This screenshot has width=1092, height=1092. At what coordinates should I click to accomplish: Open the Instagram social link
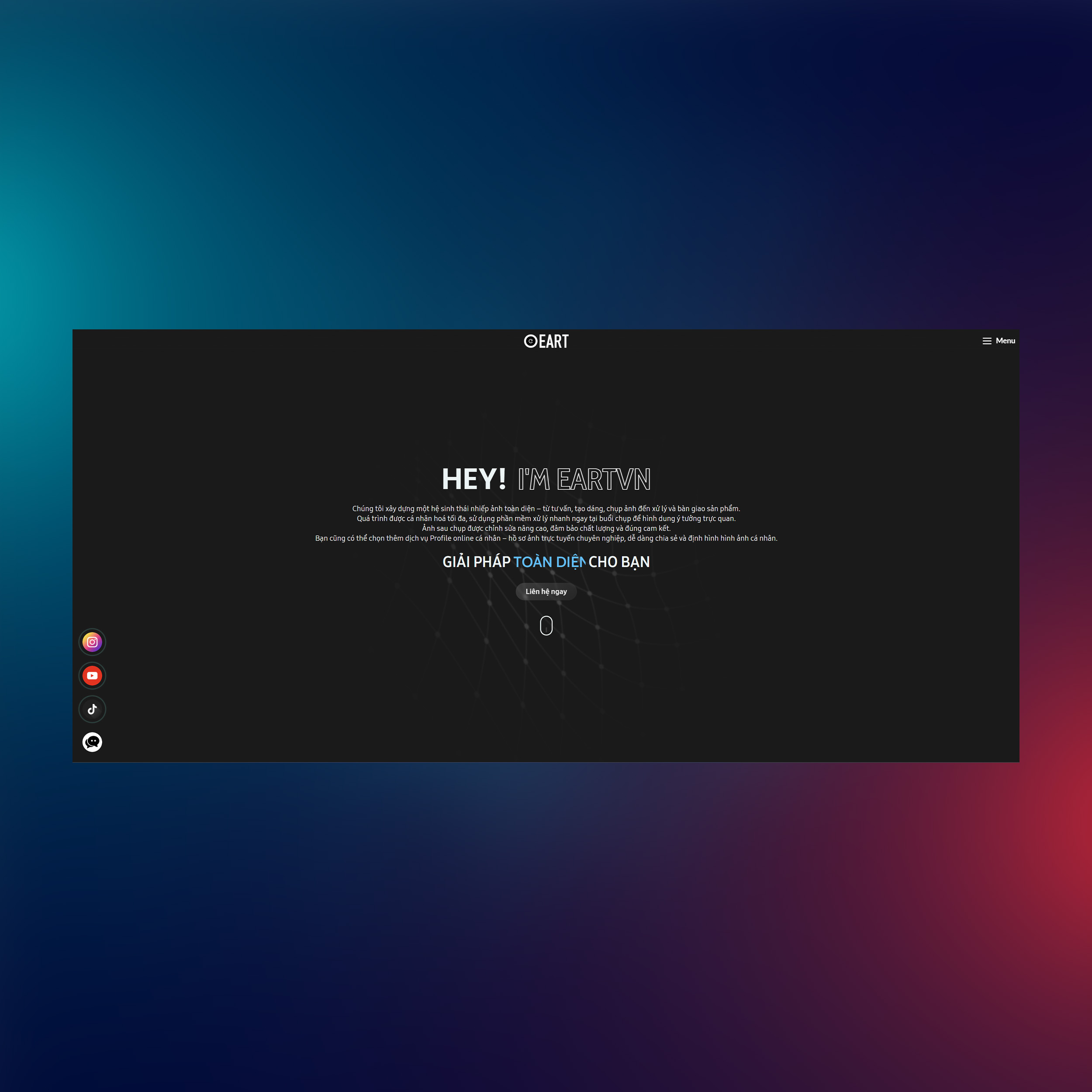(x=92, y=642)
